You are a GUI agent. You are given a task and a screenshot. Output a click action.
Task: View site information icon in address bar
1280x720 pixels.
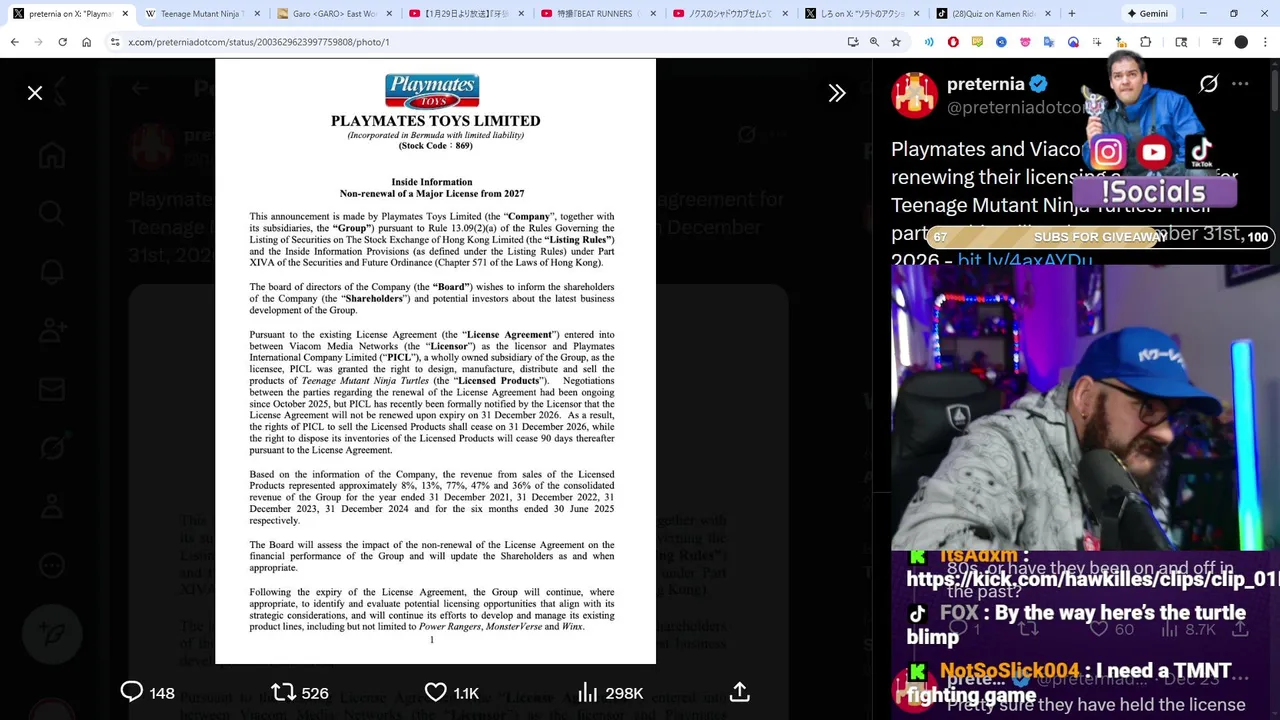tap(115, 42)
